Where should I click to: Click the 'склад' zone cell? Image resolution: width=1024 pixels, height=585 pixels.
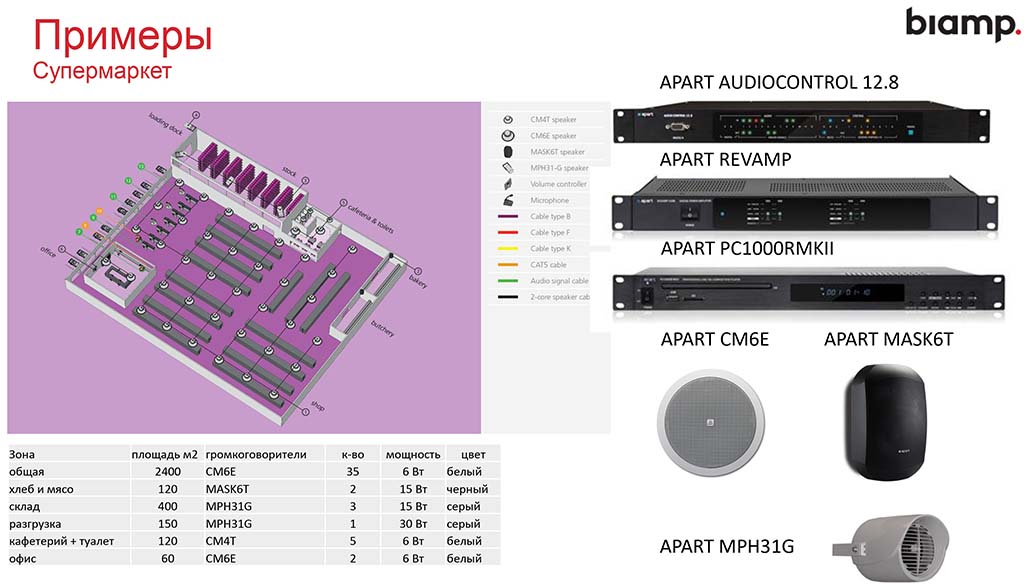pos(24,507)
